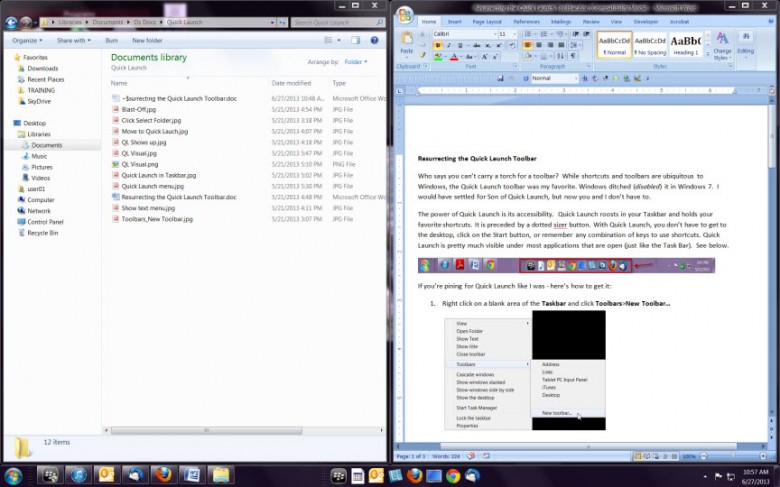Viewport: 780px width, 487px height.
Task: Click the Clear Formatting eraser icon
Action: [x=512, y=45]
